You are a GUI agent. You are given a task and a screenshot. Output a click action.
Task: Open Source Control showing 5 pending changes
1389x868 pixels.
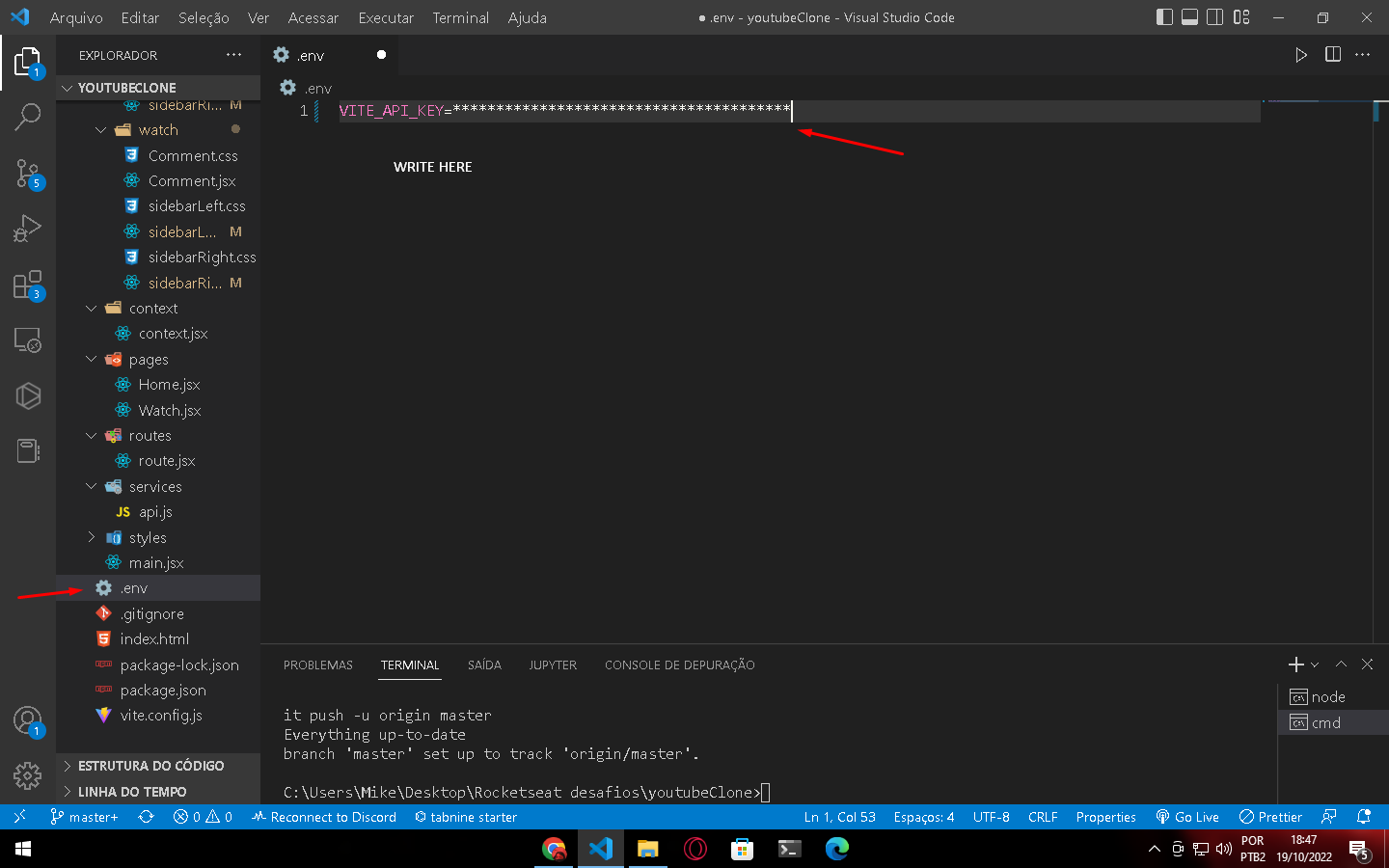(x=27, y=172)
